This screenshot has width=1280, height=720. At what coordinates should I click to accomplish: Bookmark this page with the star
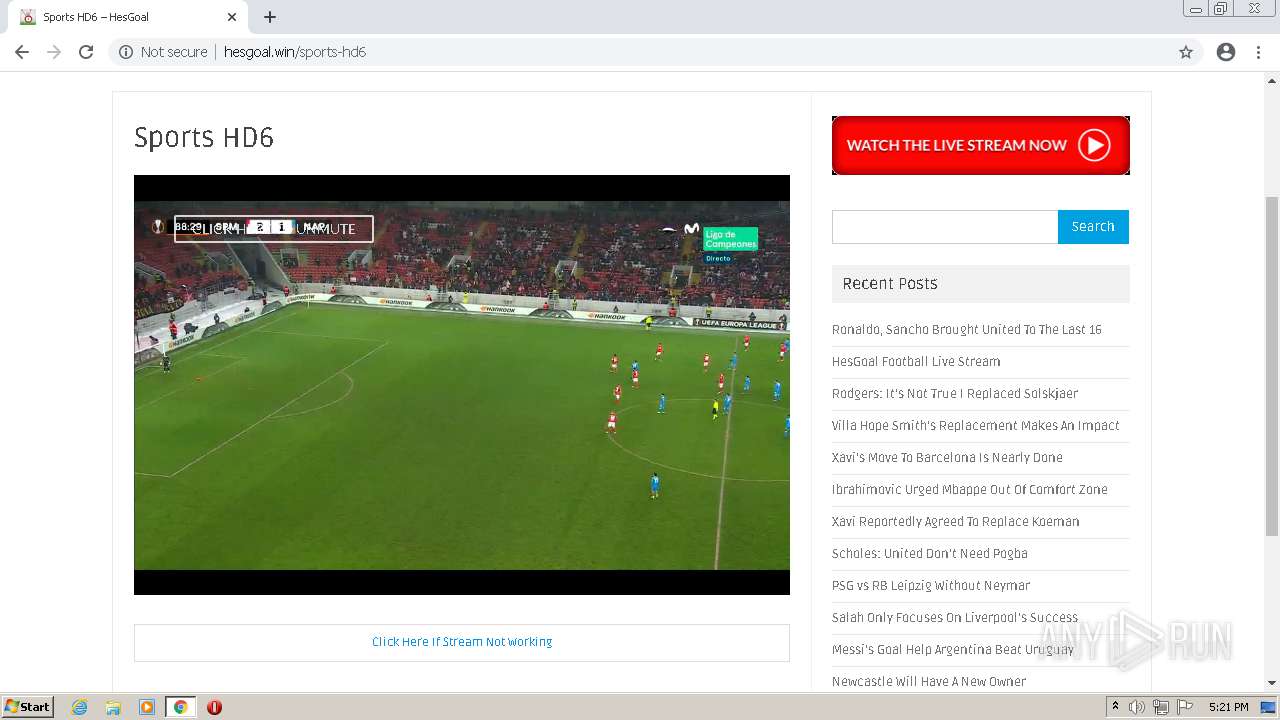tap(1186, 52)
